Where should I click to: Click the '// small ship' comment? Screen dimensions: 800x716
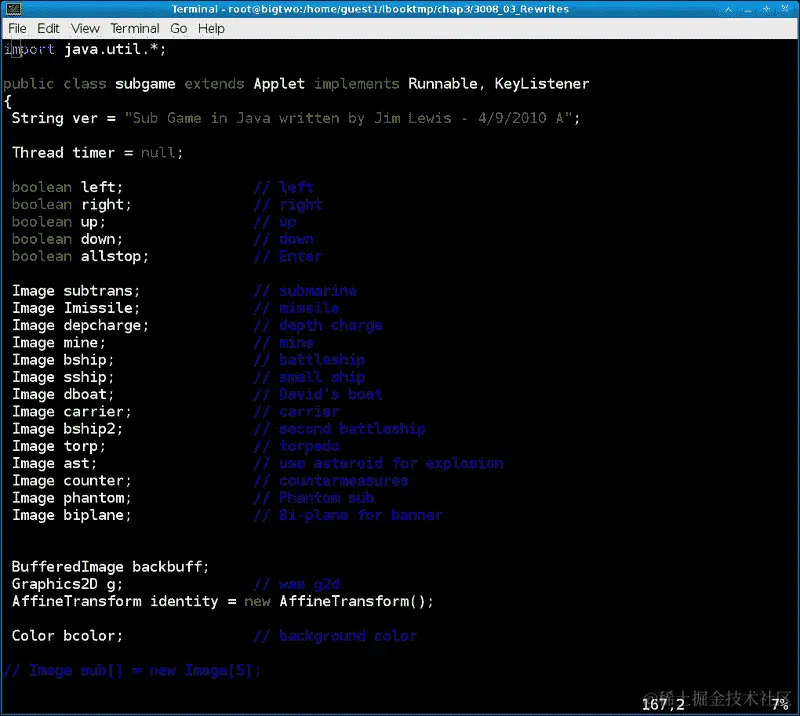click(309, 377)
